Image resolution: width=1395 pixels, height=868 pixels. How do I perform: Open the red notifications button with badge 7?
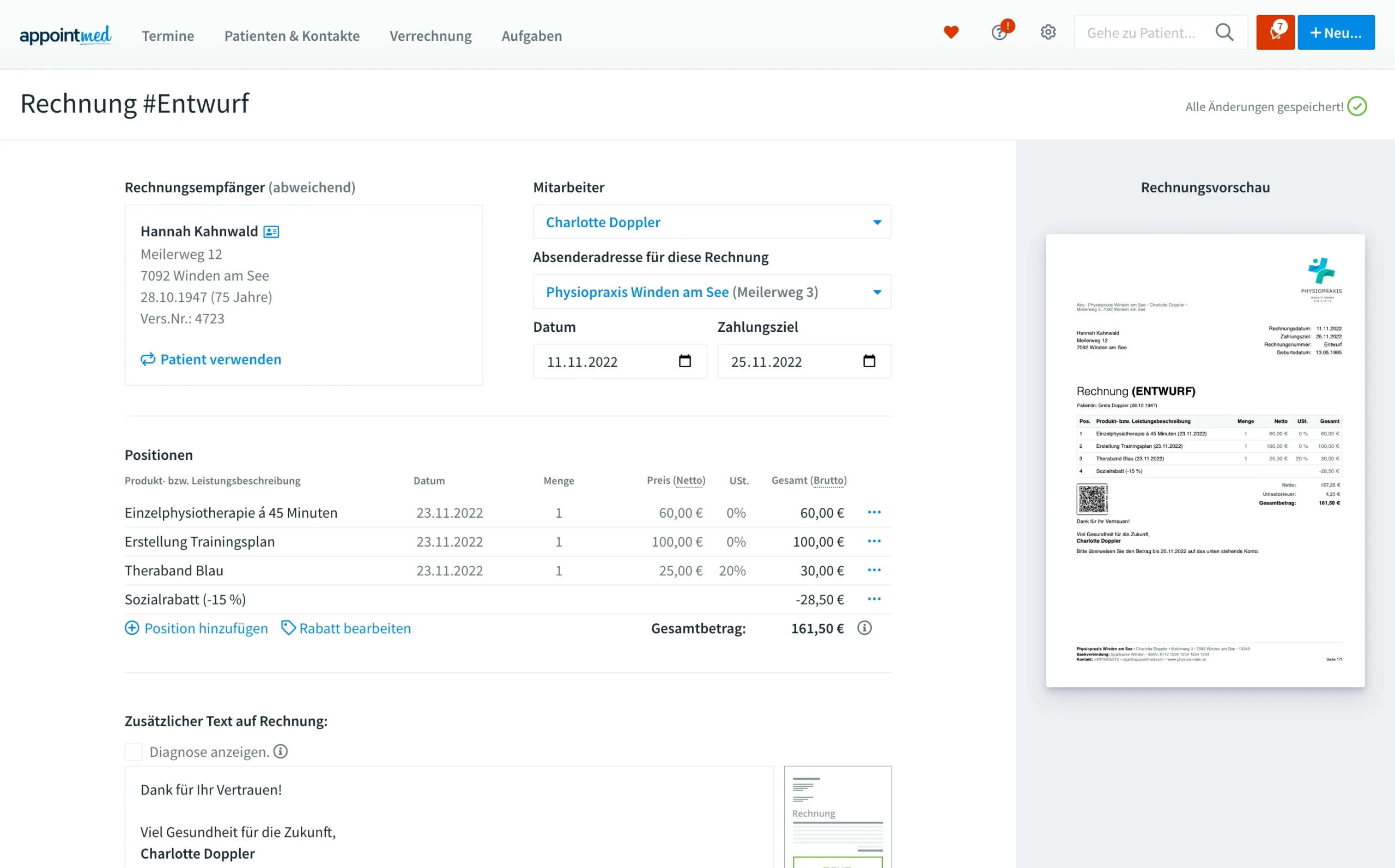point(1275,33)
